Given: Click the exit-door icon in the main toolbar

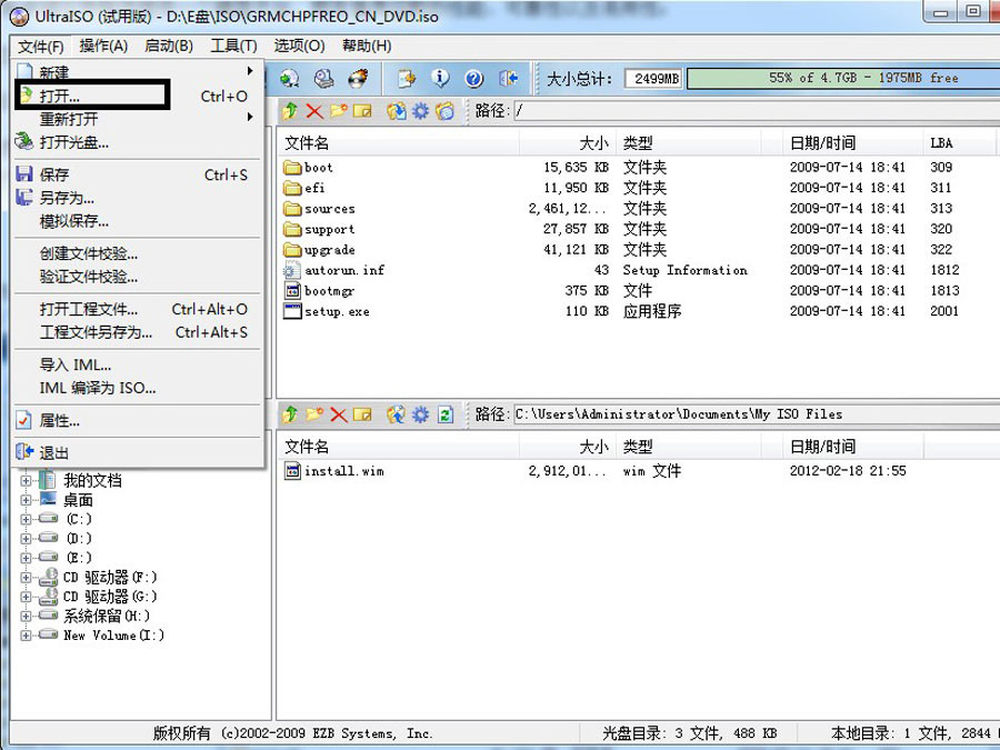Looking at the screenshot, I should click(x=509, y=78).
